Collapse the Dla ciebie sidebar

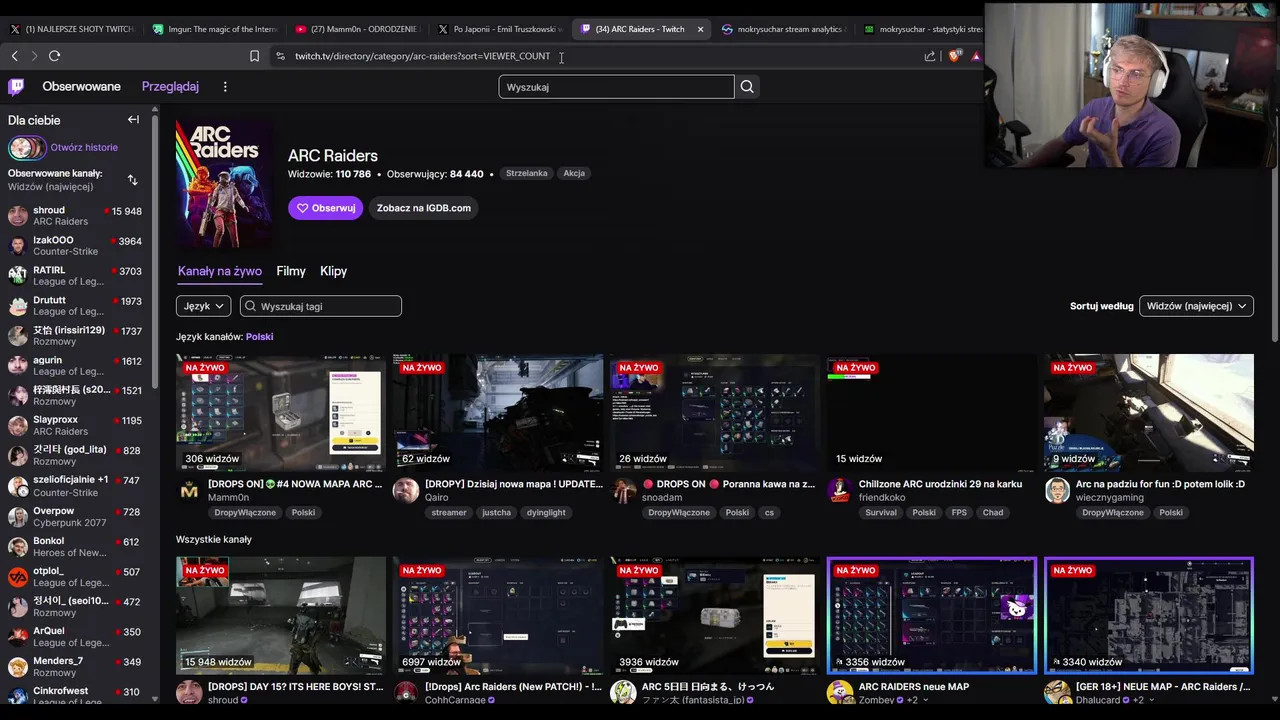tap(133, 120)
